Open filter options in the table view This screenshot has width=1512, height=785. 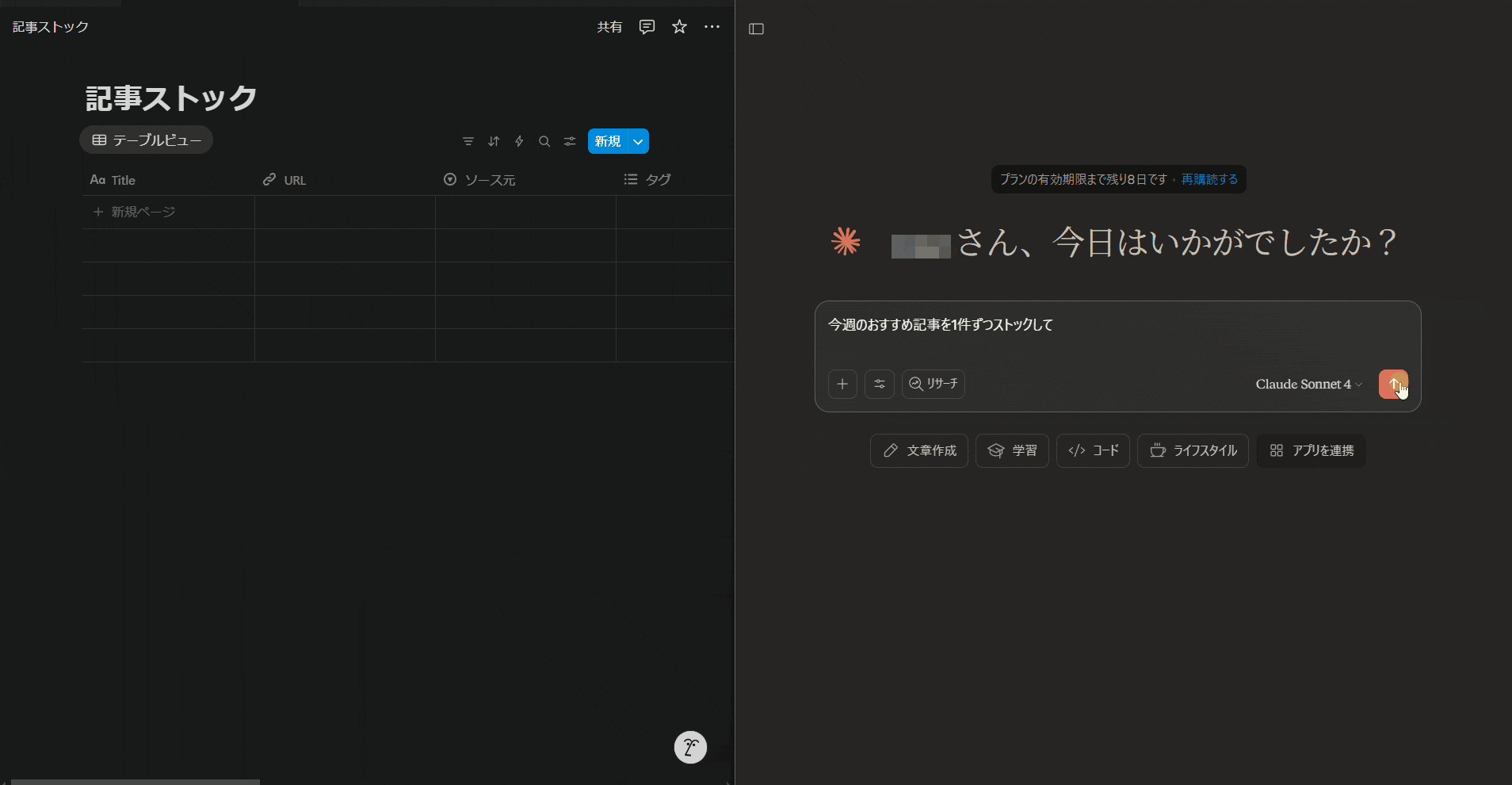click(x=468, y=141)
